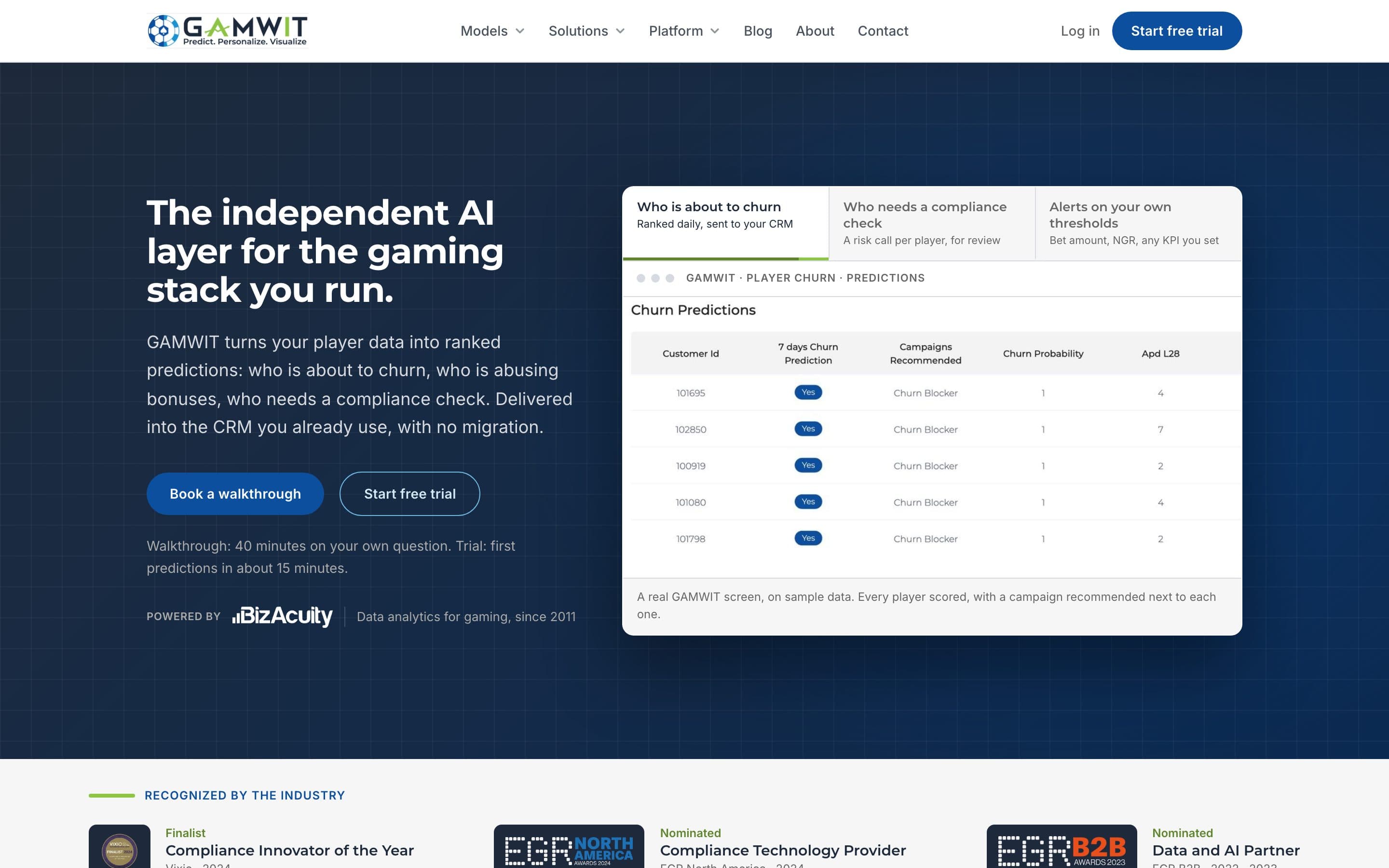The width and height of the screenshot is (1389, 868).
Task: Click the Churn Probability column header
Action: (x=1043, y=353)
